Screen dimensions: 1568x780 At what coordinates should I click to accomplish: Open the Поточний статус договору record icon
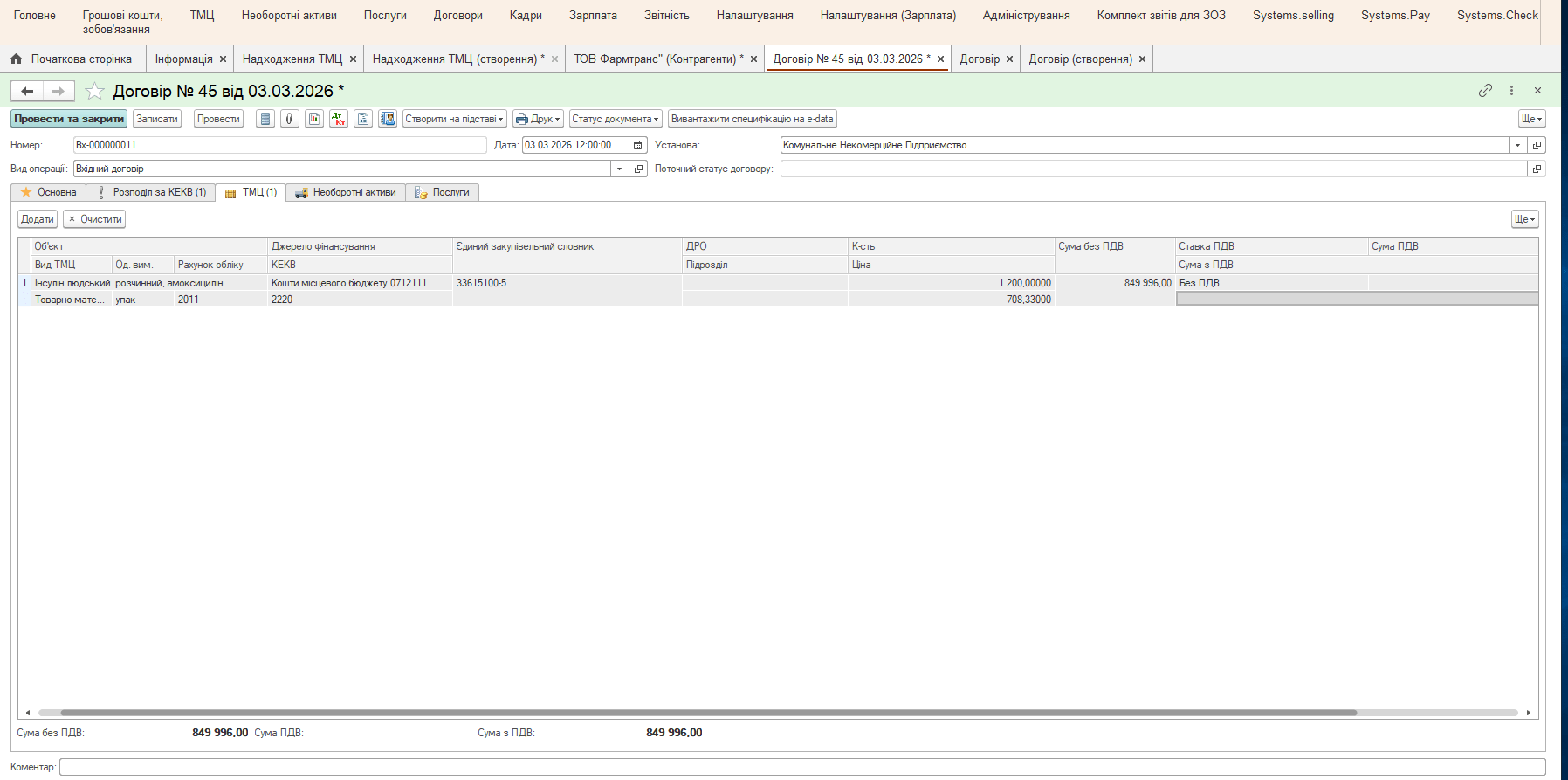click(x=1537, y=169)
